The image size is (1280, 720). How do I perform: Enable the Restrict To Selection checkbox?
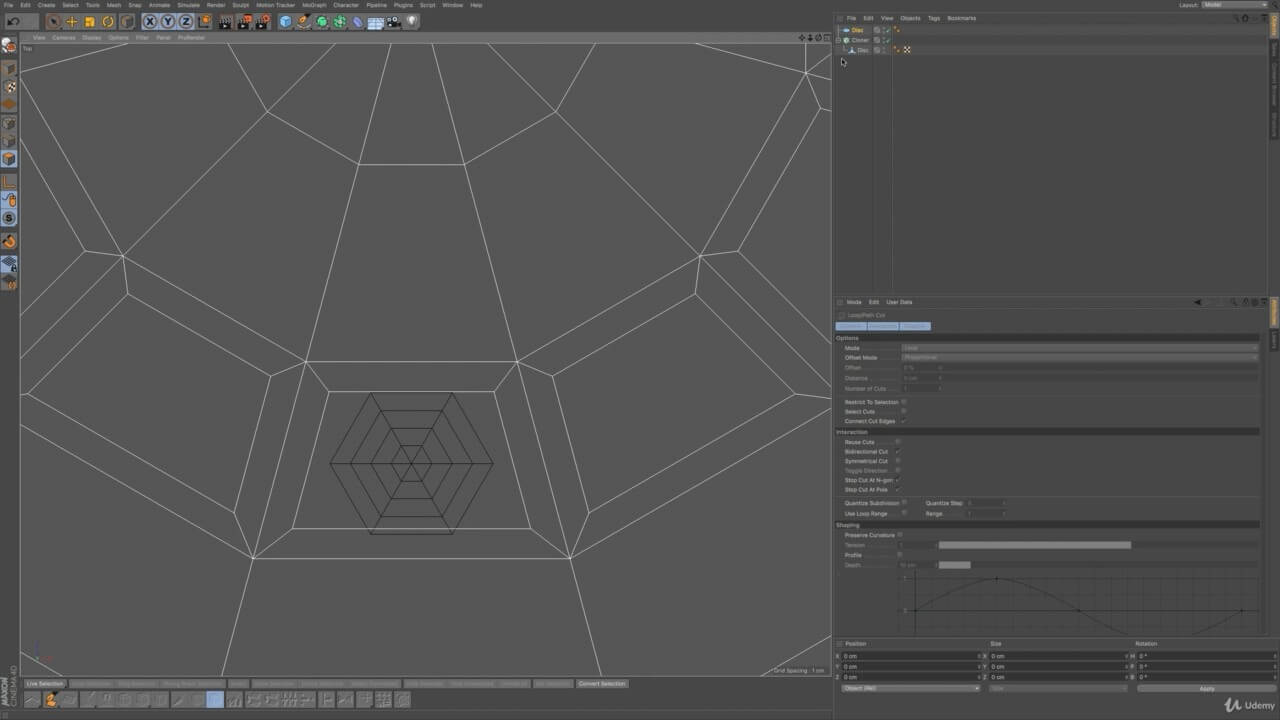(x=904, y=402)
